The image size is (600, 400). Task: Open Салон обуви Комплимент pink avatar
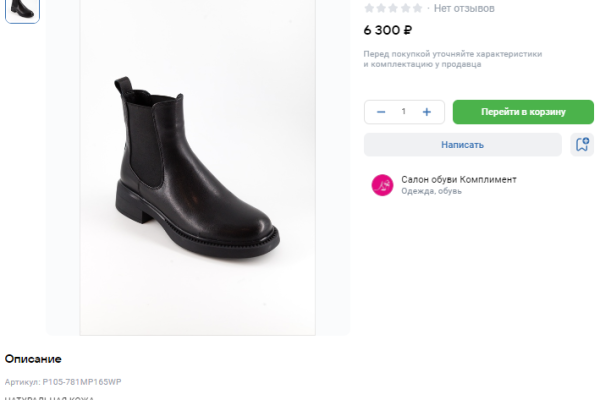click(x=382, y=185)
